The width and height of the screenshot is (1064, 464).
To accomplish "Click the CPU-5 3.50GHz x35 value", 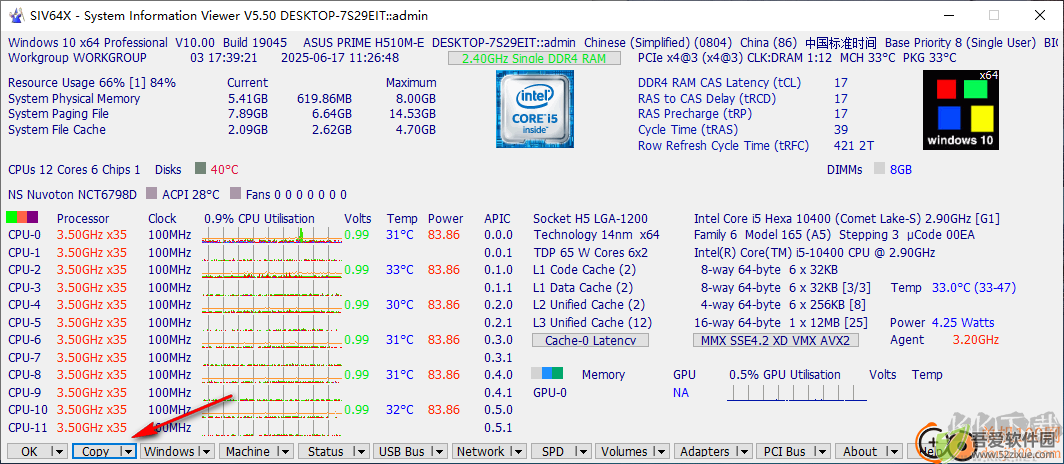I will tap(92, 322).
